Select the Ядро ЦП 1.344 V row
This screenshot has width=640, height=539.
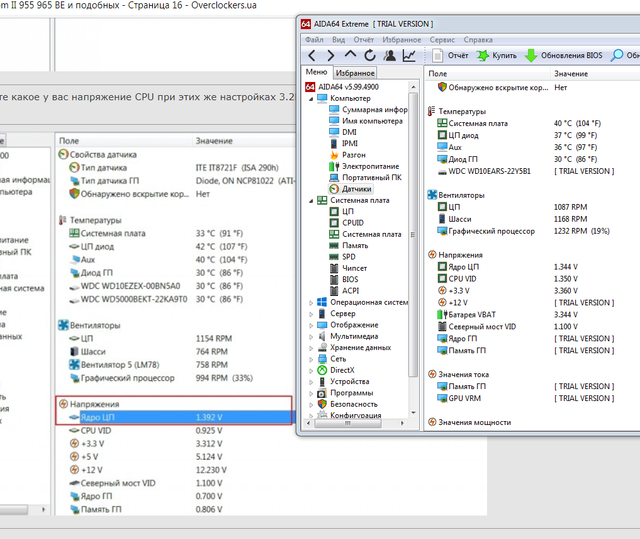click(x=531, y=267)
